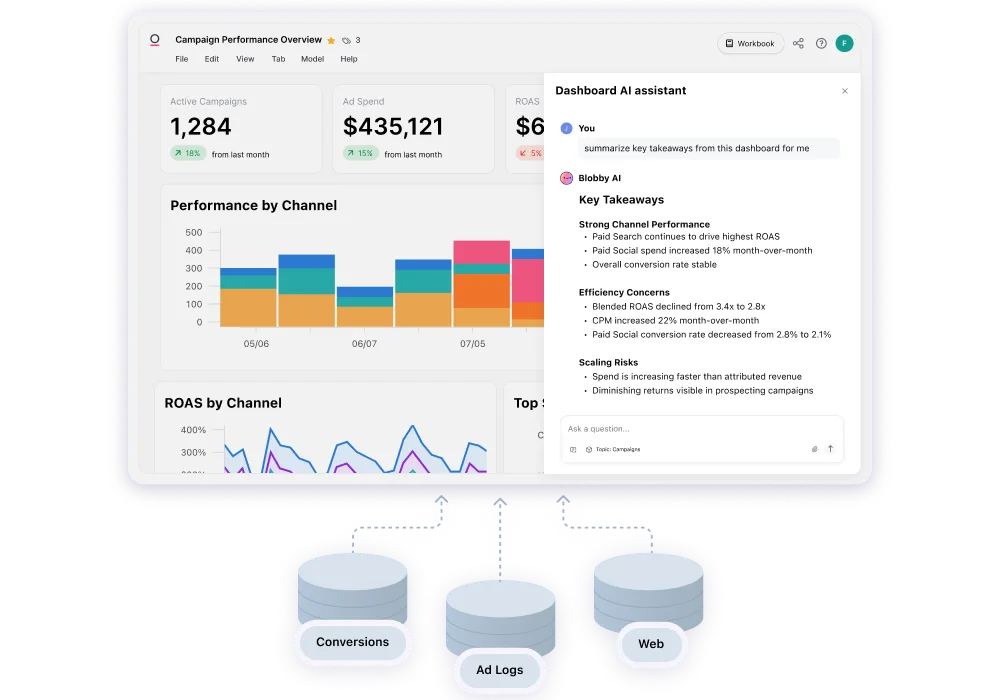Click the tag icon showing 3 labels
This screenshot has height=700, width=1000.
point(346,40)
